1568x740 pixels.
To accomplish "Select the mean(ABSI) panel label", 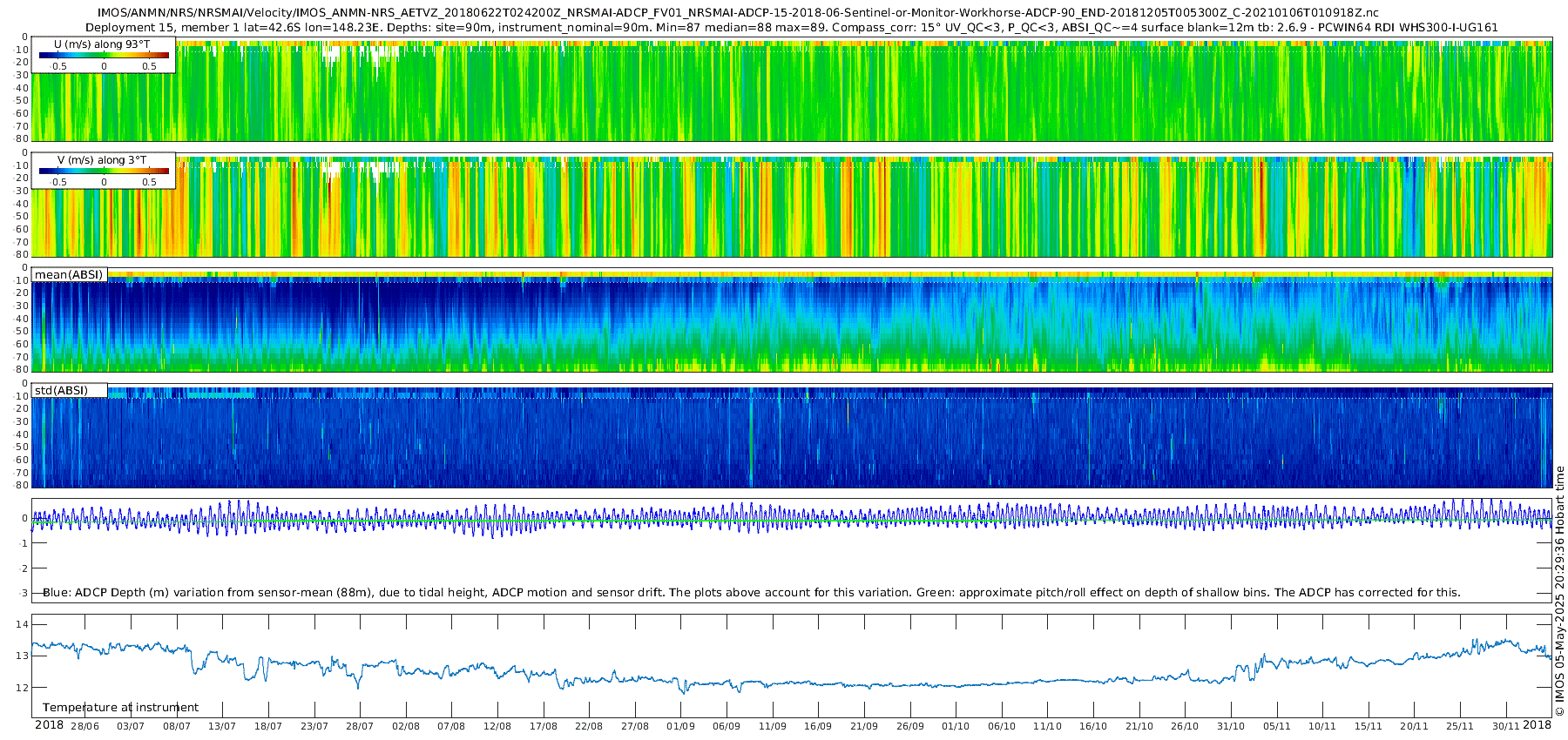I will pos(69,275).
